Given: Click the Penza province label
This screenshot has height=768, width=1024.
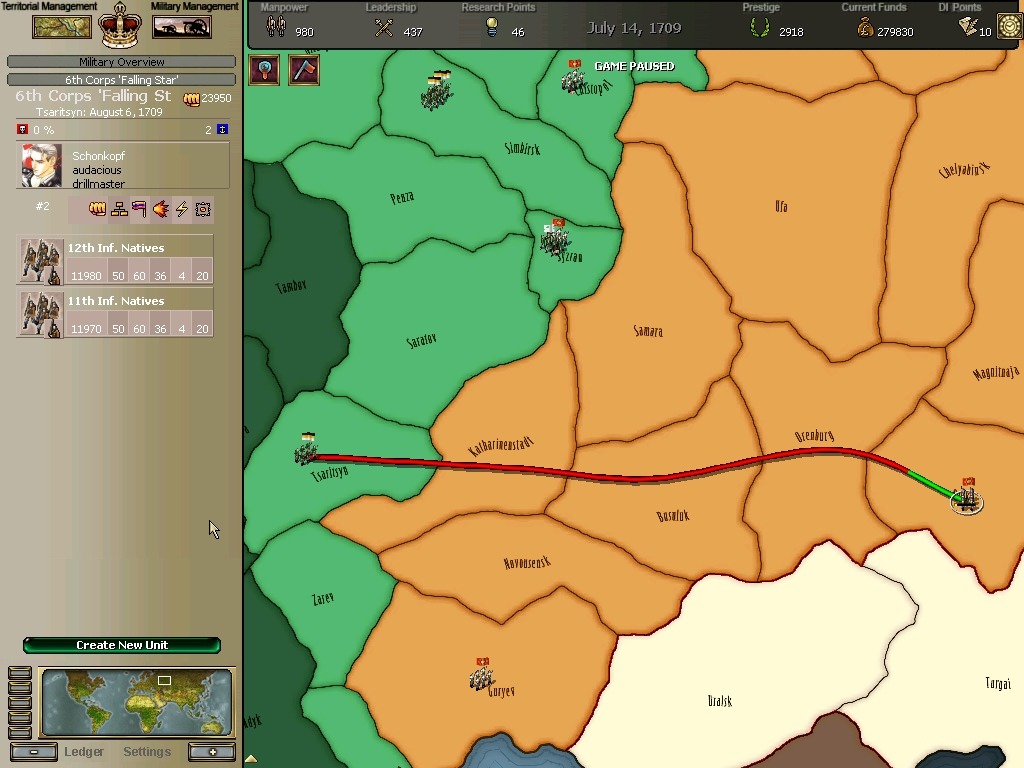Looking at the screenshot, I should 402,197.
